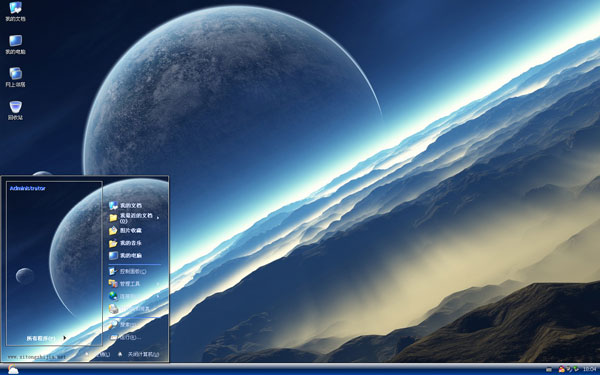This screenshot has height=375, width=600.
Task: Open the 我的文档 desktop icon
Action: [x=15, y=11]
